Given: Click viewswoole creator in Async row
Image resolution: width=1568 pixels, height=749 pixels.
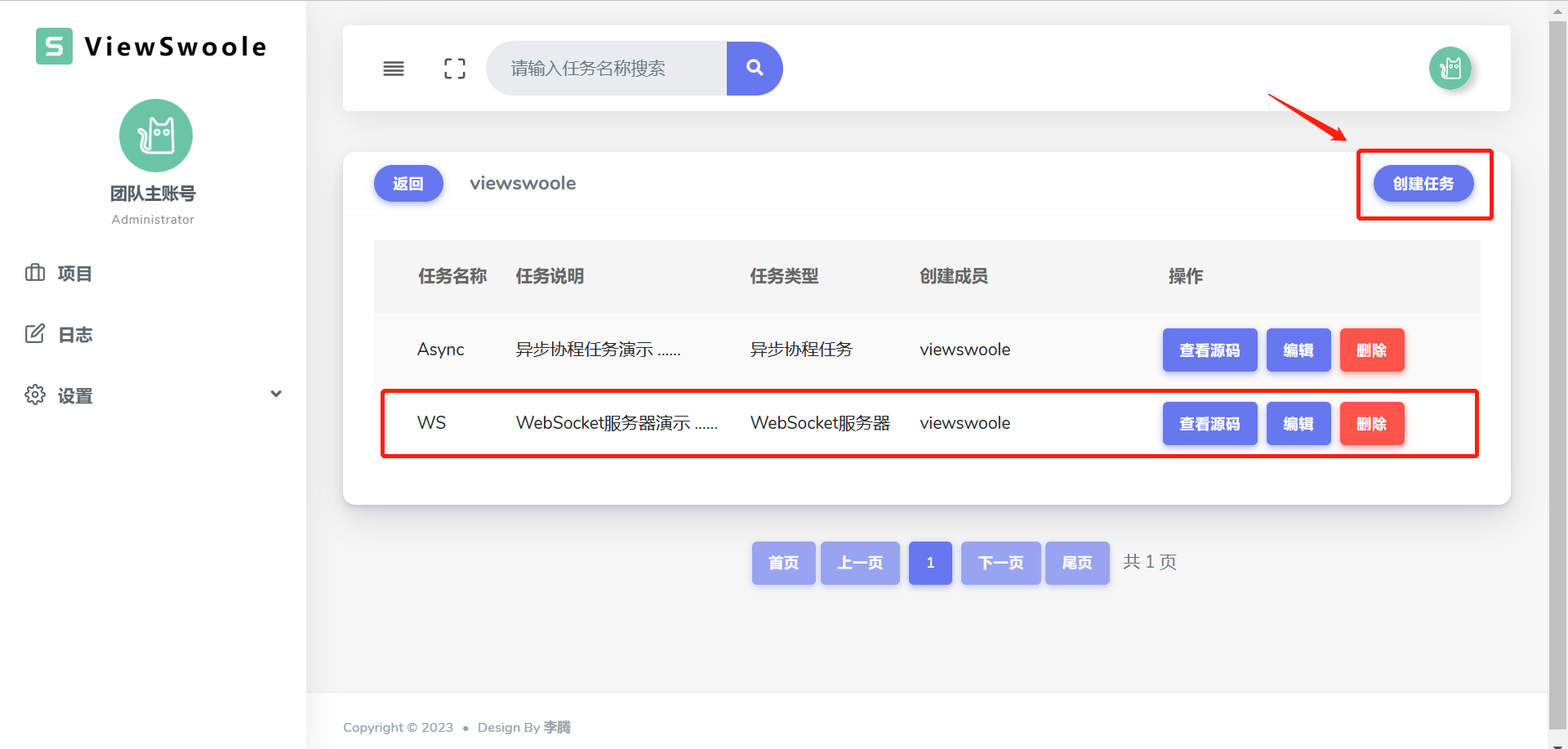Looking at the screenshot, I should [964, 350].
